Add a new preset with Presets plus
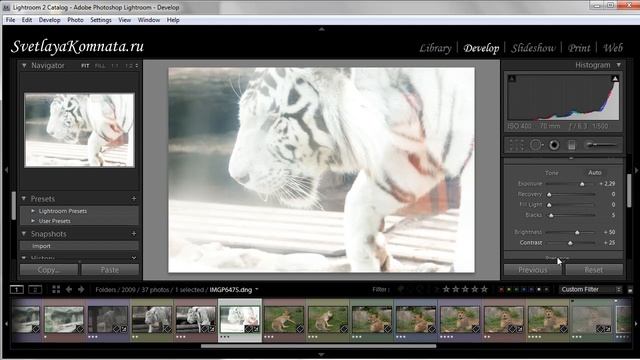 tap(134, 198)
